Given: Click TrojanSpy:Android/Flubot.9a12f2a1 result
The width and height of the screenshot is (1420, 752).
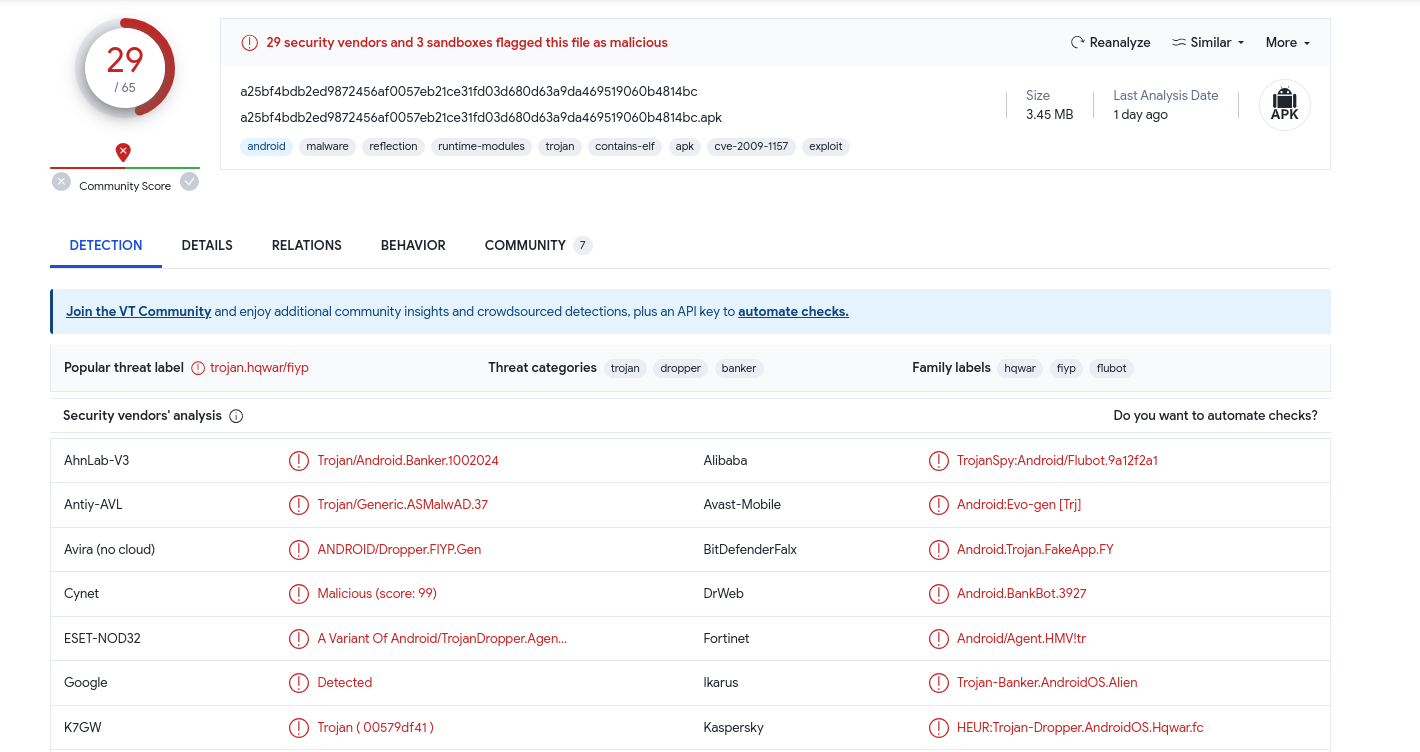Looking at the screenshot, I should click(x=1057, y=461).
